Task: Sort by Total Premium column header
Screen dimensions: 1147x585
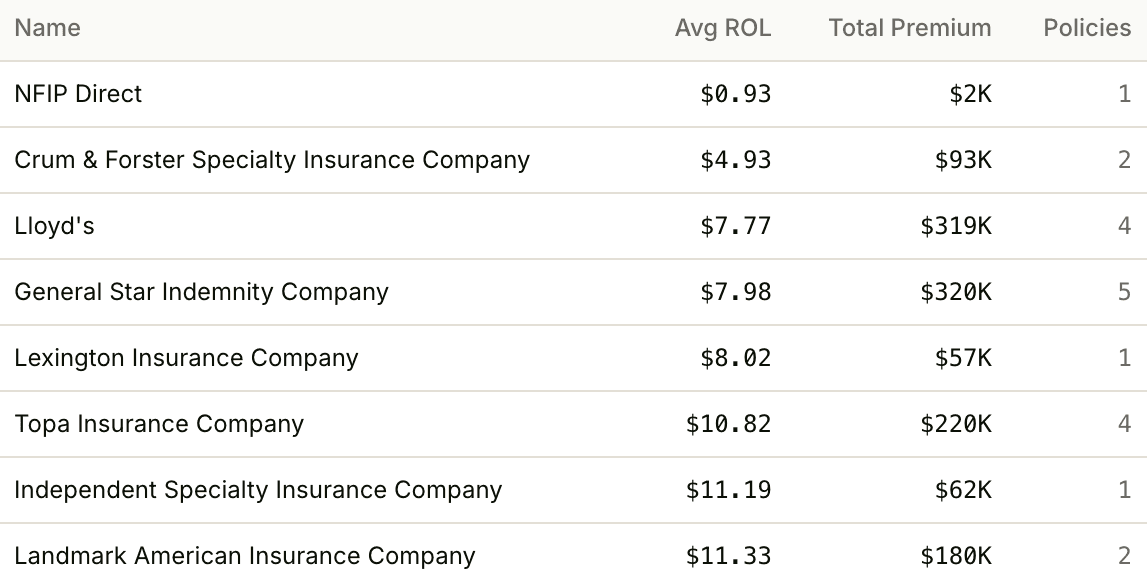Action: (x=910, y=28)
